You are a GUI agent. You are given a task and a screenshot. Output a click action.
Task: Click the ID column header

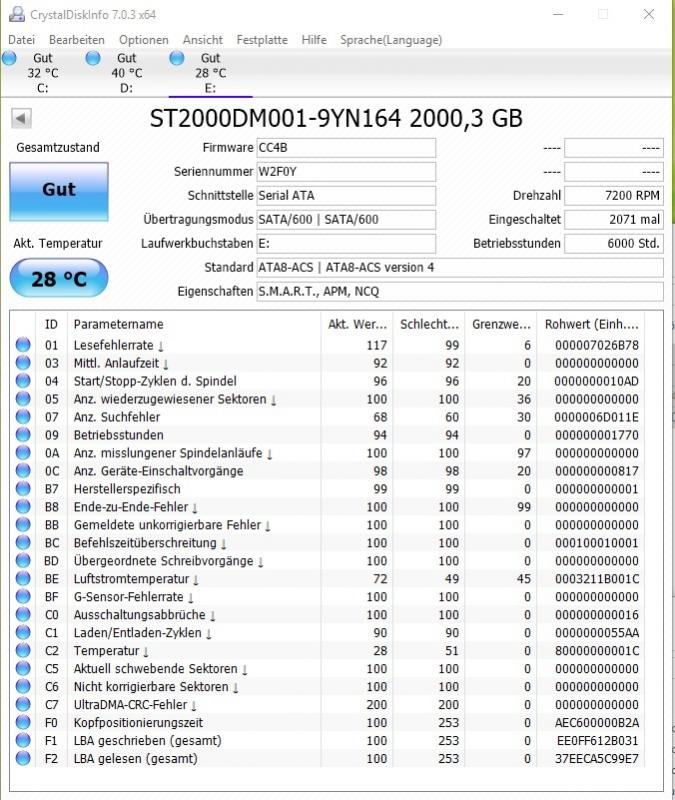tap(52, 324)
